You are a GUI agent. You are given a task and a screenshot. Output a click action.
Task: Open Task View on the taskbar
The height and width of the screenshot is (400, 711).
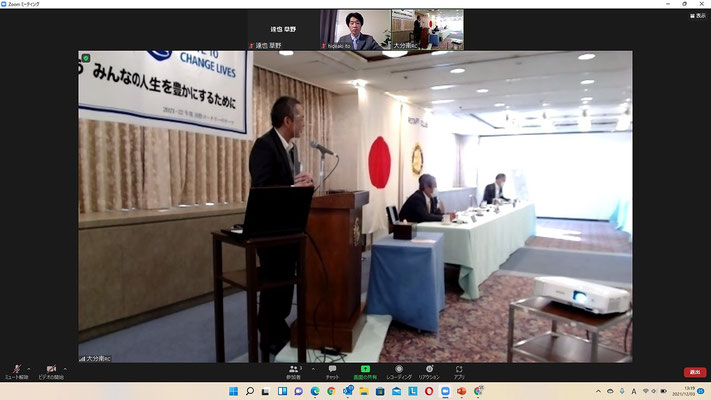[266, 391]
